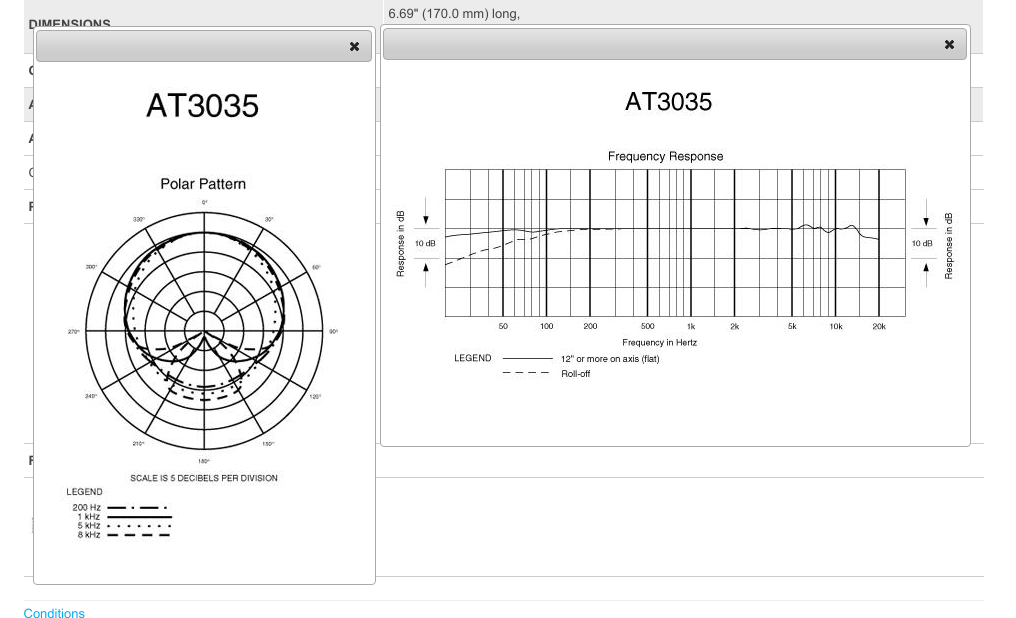Close the Frequency Response popup window
Screen dimensions: 1016x618
click(x=949, y=45)
